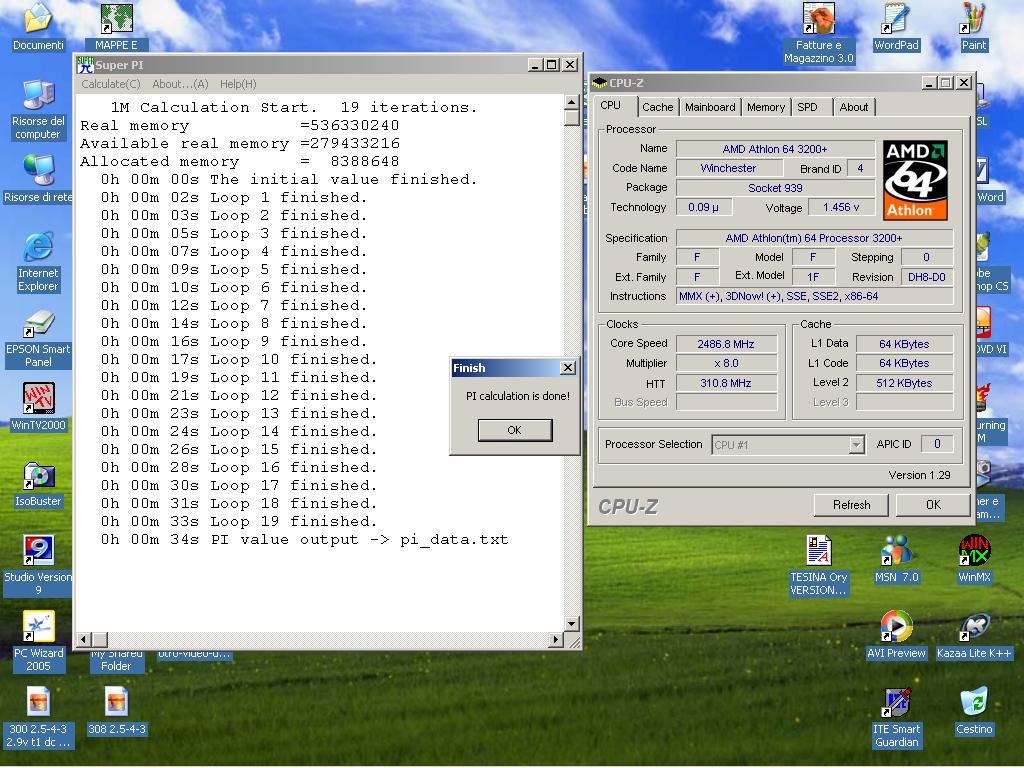Click the Super PI scroll left arrow
This screenshot has width=1024, height=768.
84,639
